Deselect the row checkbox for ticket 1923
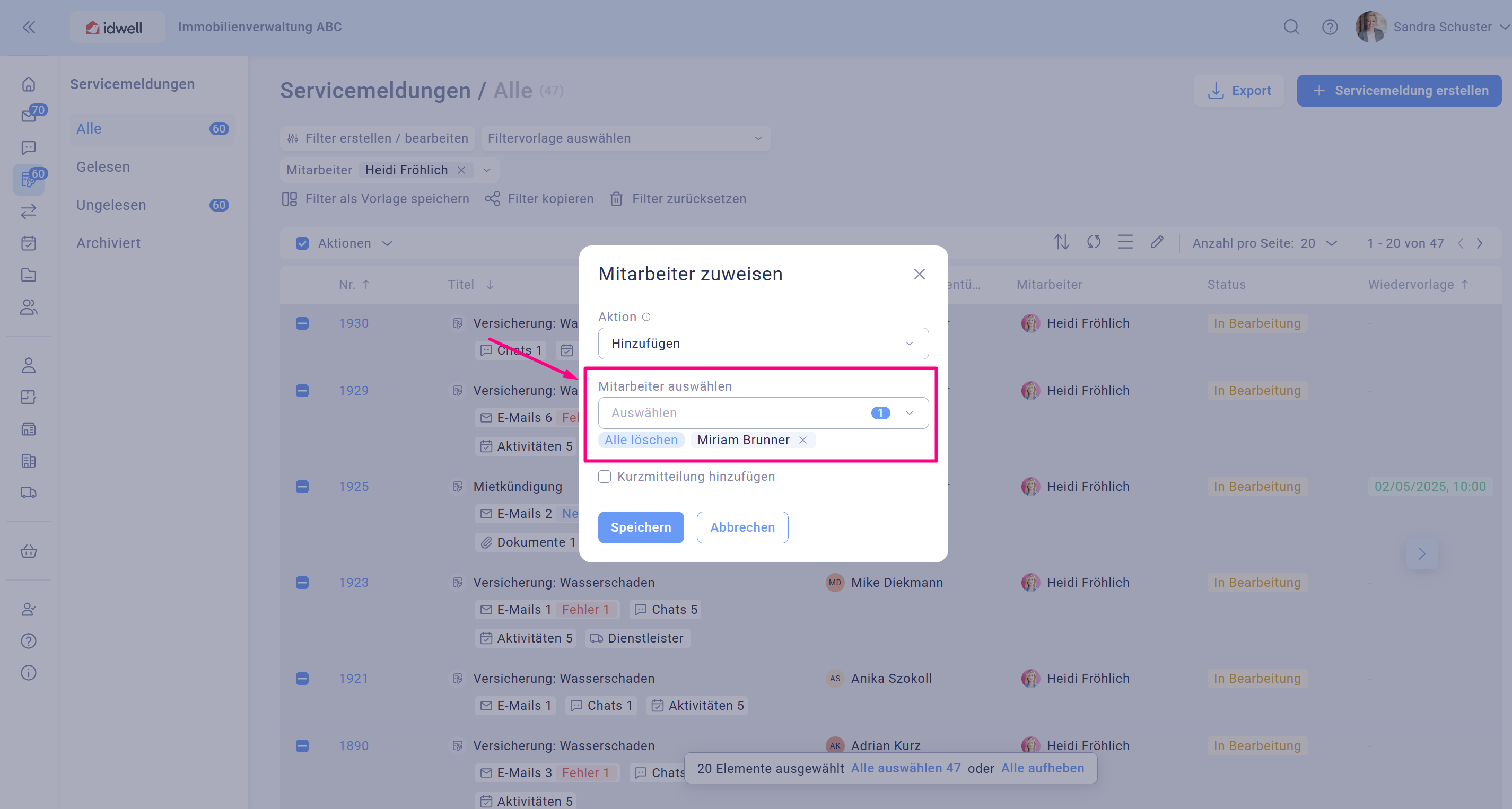 pos(302,583)
